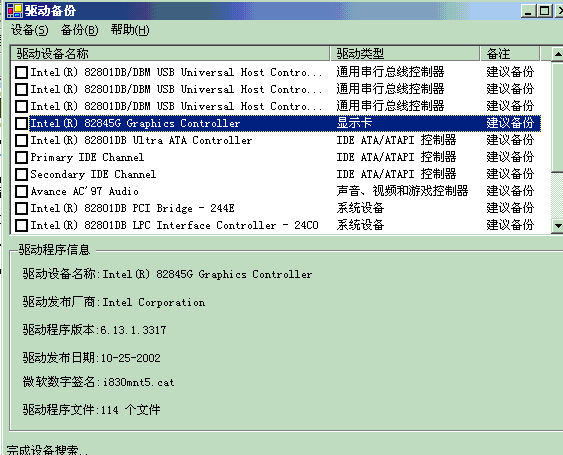Check the Intel 82845G Graphics Controller checkbox
This screenshot has width=563, height=455.
coord(22,124)
